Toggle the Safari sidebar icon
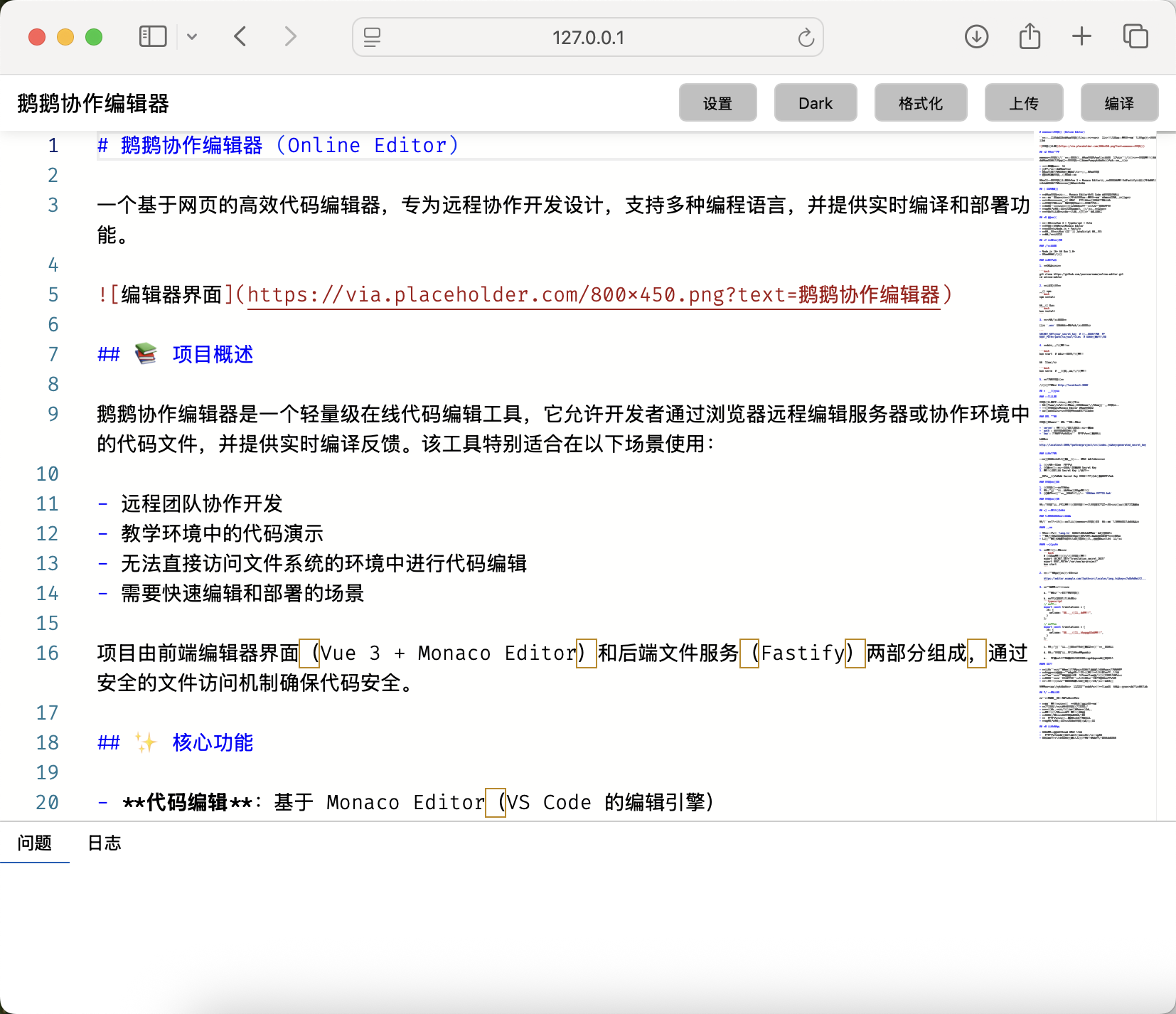Viewport: 1176px width, 1014px height. tap(153, 36)
